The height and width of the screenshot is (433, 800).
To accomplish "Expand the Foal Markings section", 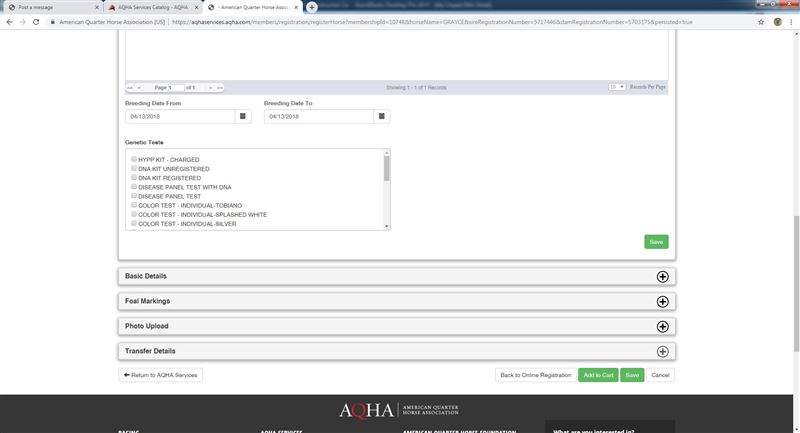I will [x=662, y=301].
